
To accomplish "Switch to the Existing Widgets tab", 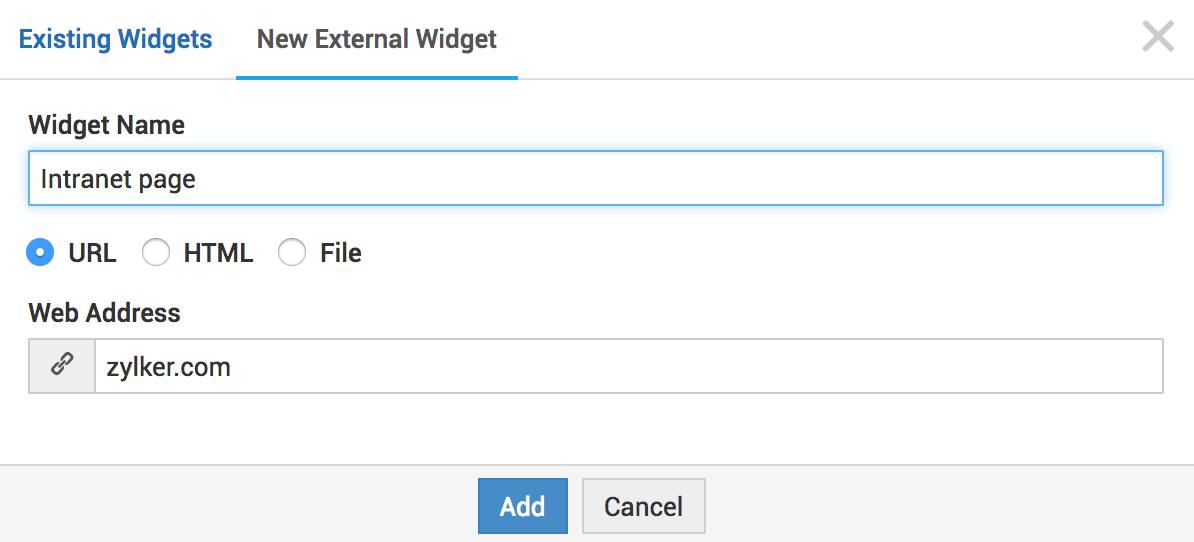I will [x=116, y=40].
